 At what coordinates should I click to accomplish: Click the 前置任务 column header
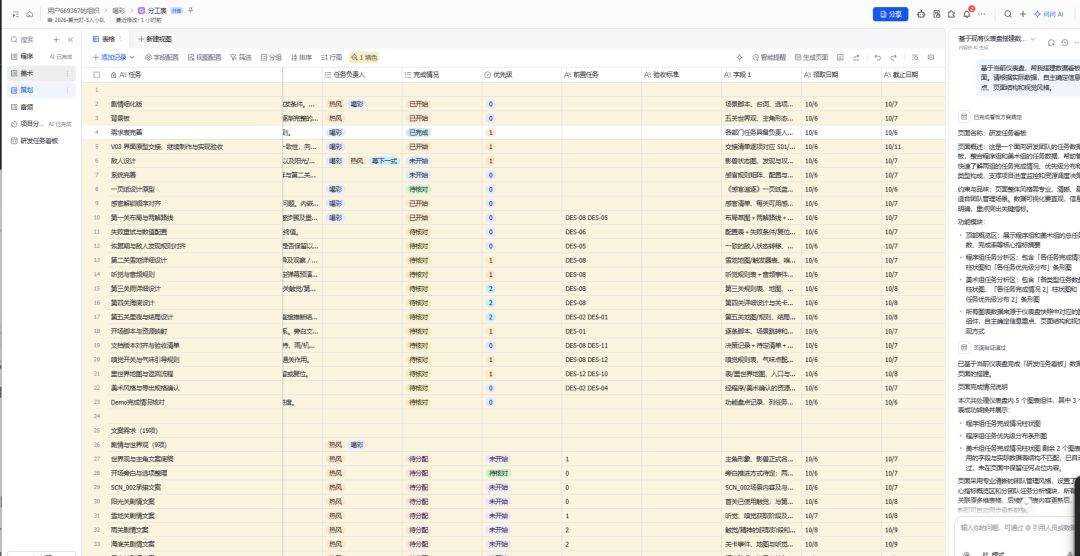point(602,74)
